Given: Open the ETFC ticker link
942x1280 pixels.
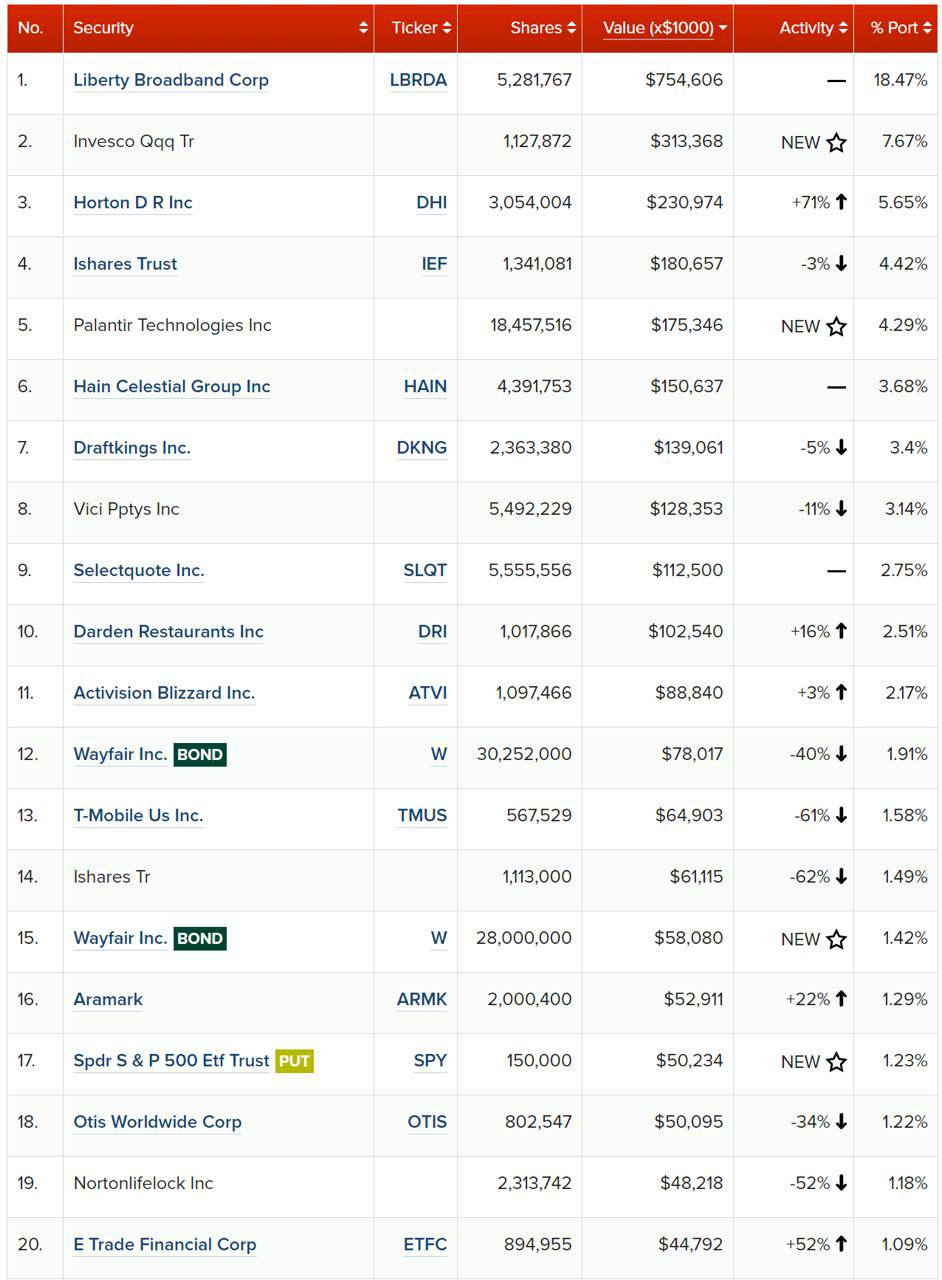Looking at the screenshot, I should coord(425,1245).
